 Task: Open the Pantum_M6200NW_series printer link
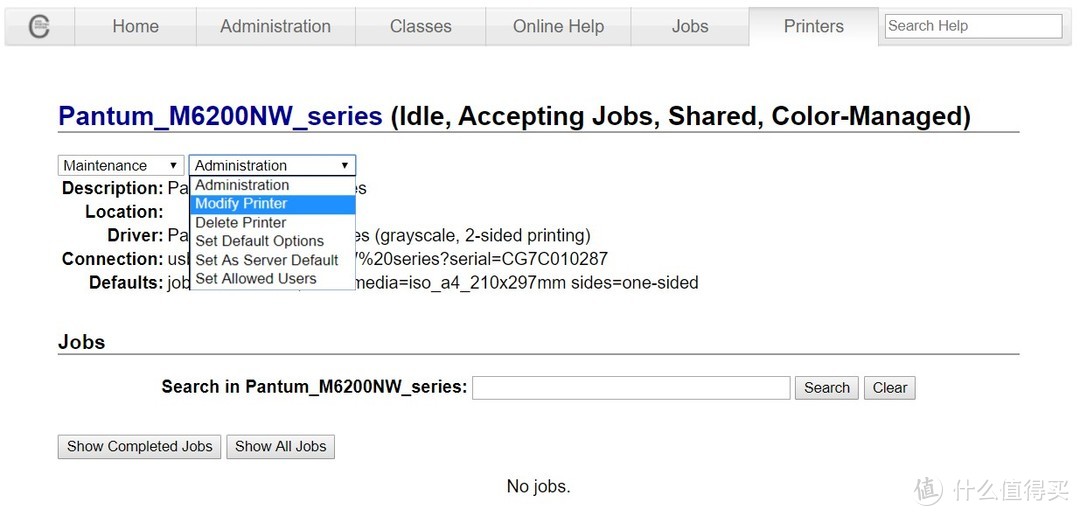point(220,116)
